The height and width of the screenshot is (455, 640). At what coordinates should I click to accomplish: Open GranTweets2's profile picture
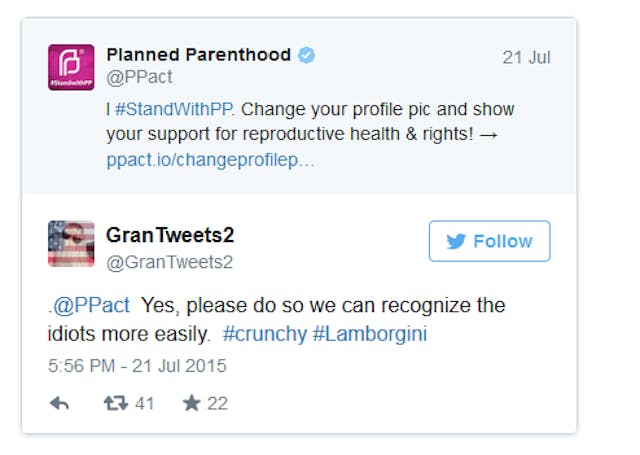click(71, 244)
